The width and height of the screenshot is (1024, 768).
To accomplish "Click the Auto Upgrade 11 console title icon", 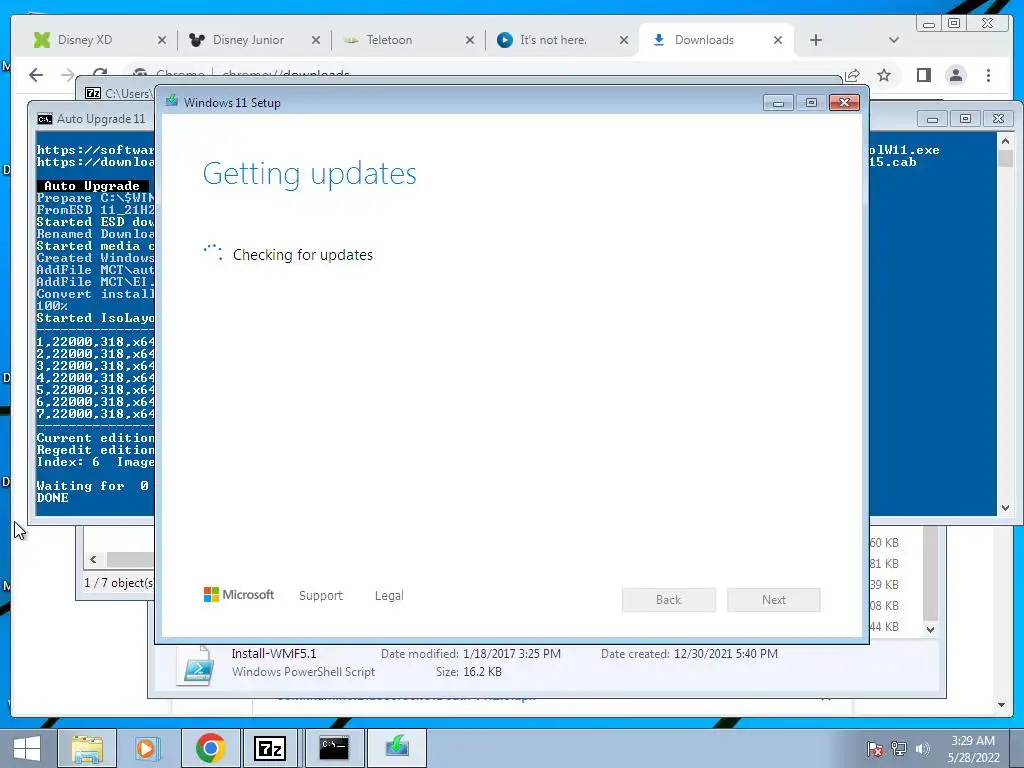I will [44, 119].
